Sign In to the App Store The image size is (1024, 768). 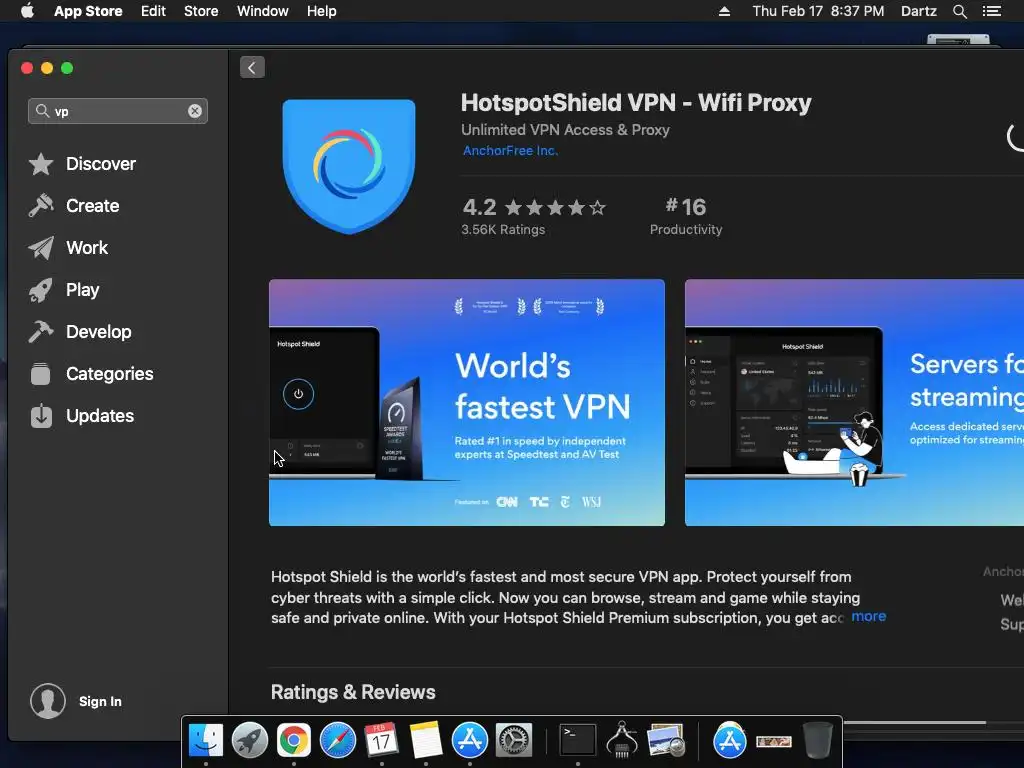click(x=100, y=701)
